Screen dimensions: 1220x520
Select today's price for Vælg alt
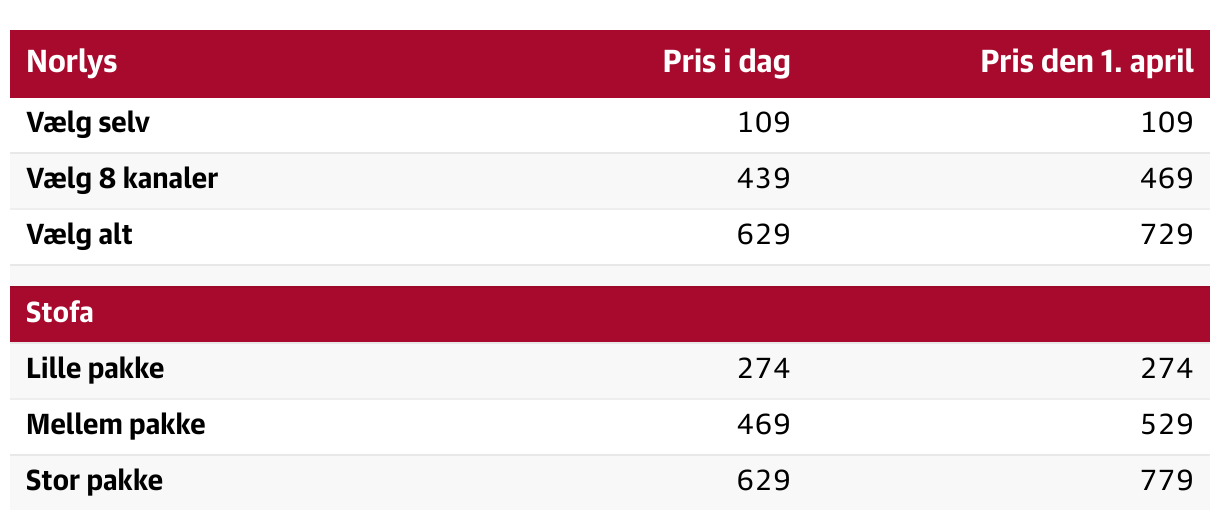point(764,236)
